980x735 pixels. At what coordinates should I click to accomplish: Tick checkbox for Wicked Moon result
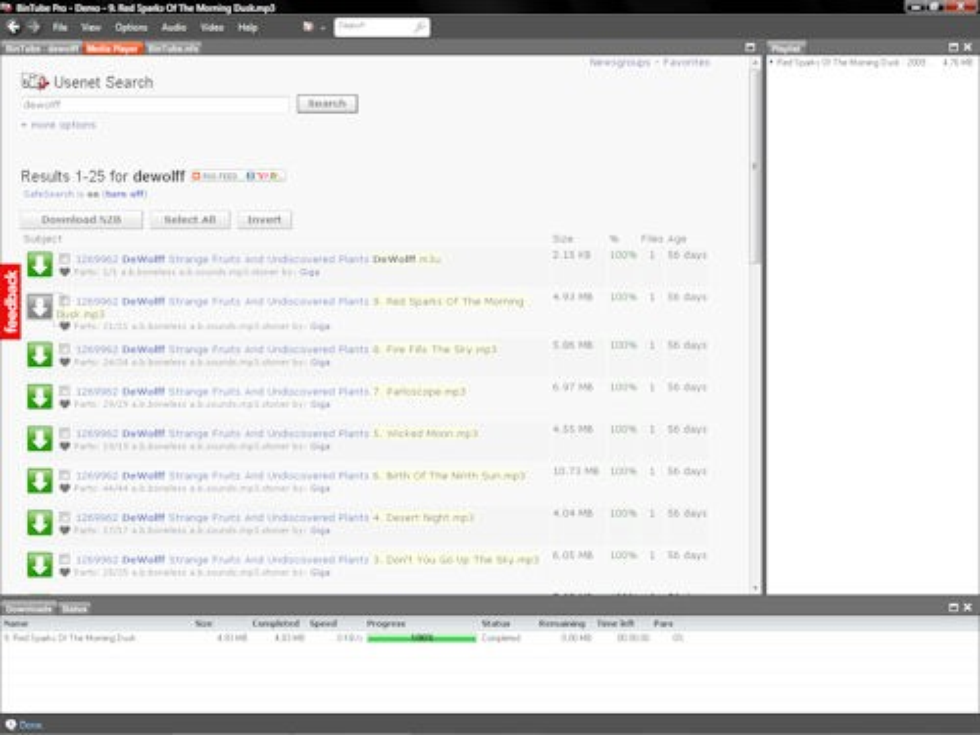pyautogui.click(x=64, y=433)
